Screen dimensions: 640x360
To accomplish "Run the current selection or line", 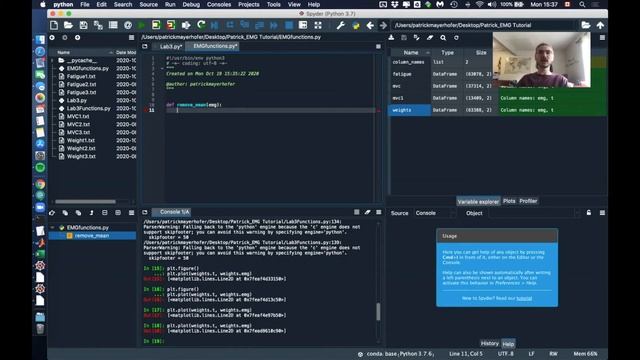I will (186, 25).
